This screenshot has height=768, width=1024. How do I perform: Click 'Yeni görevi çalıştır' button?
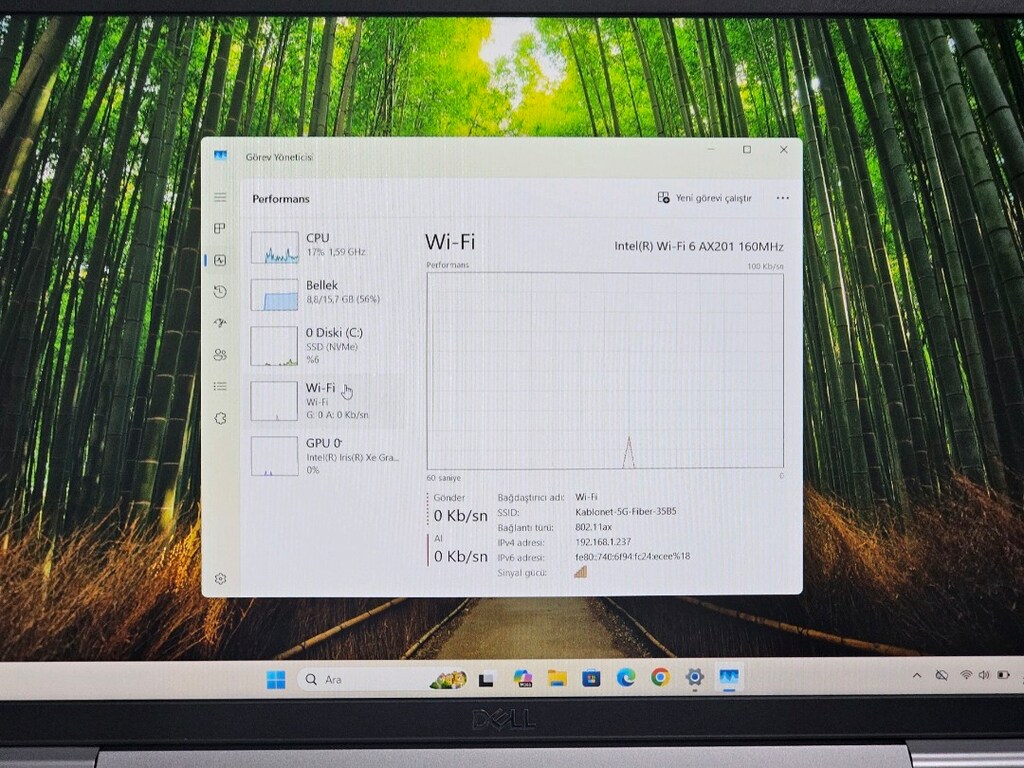(x=705, y=198)
